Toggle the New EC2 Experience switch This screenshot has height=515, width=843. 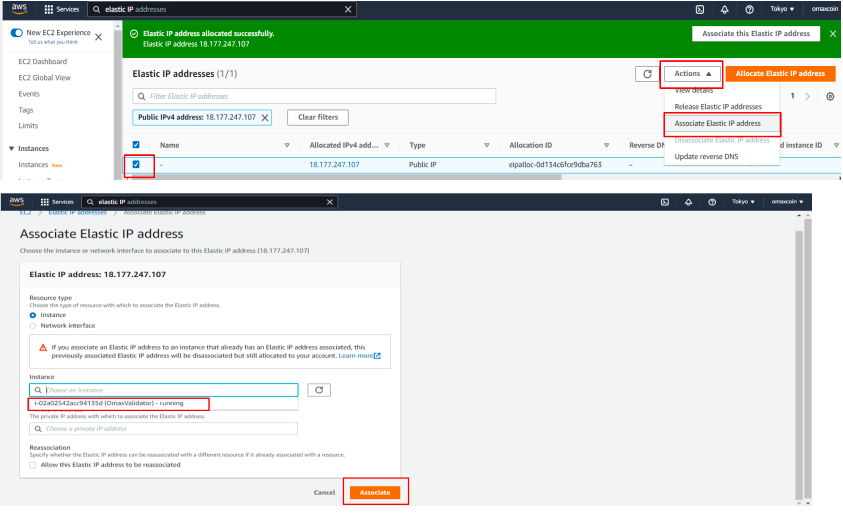pos(15,34)
